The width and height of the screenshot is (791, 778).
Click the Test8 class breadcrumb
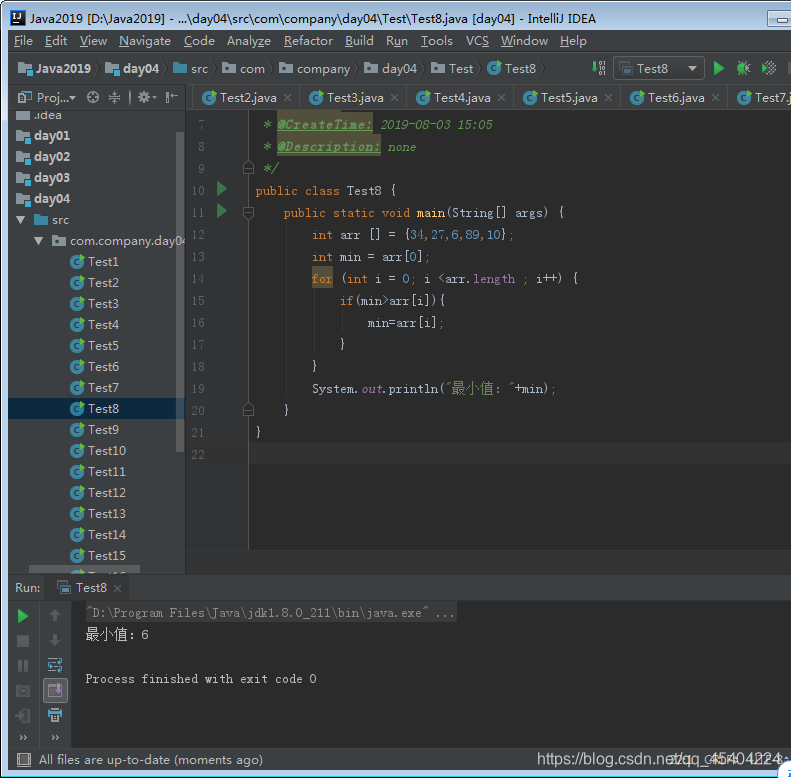512,69
